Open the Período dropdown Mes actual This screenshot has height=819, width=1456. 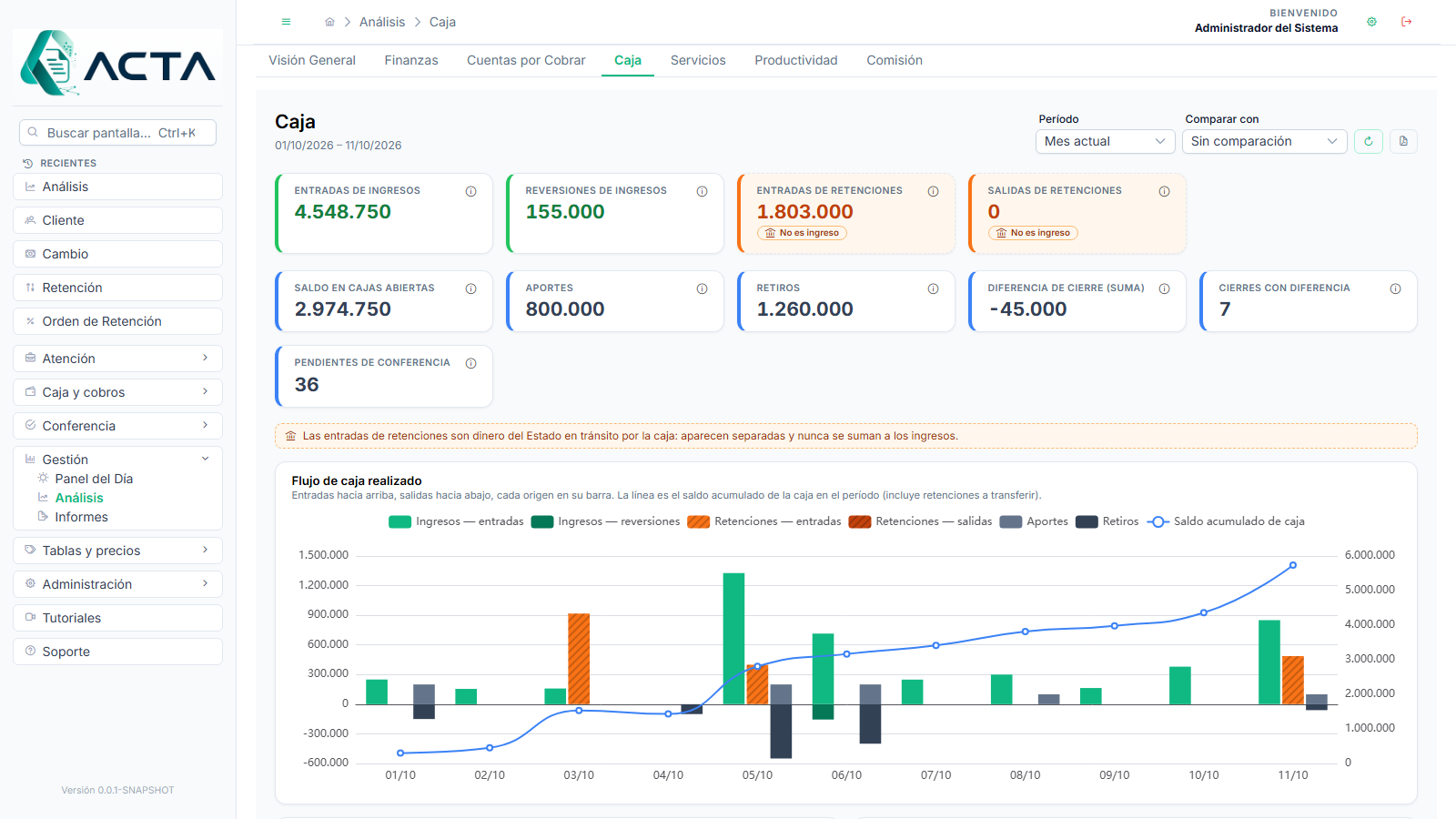(1105, 141)
